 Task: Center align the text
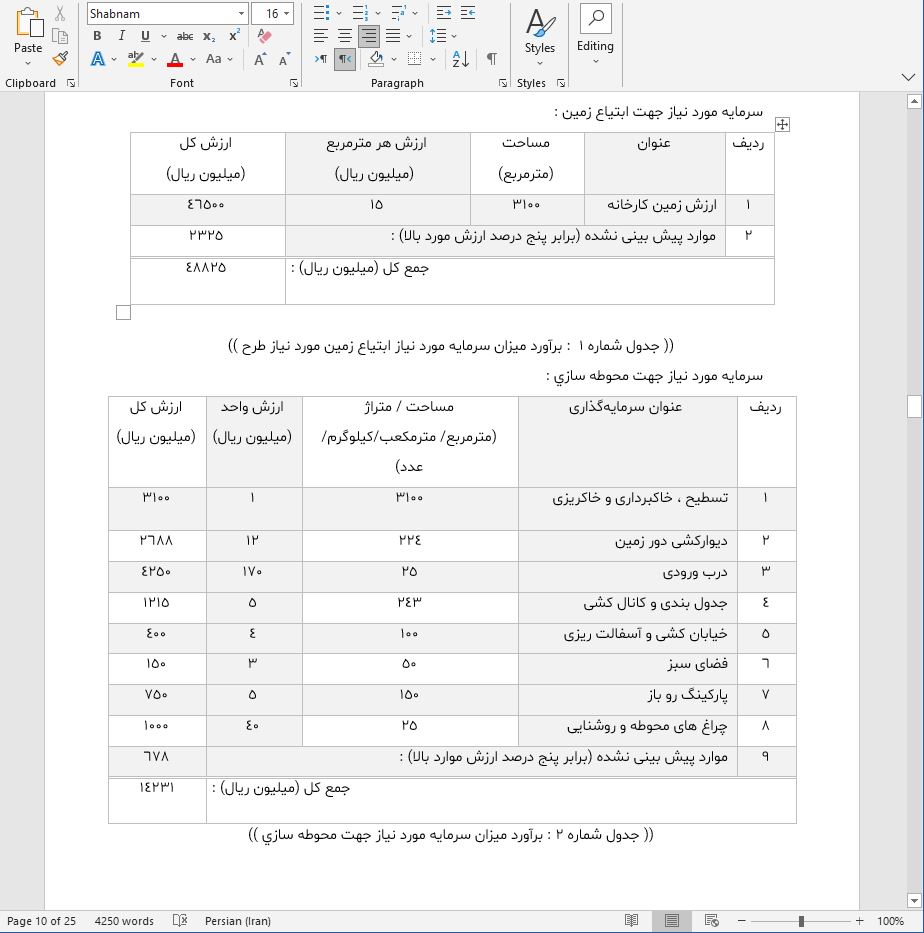[344, 36]
